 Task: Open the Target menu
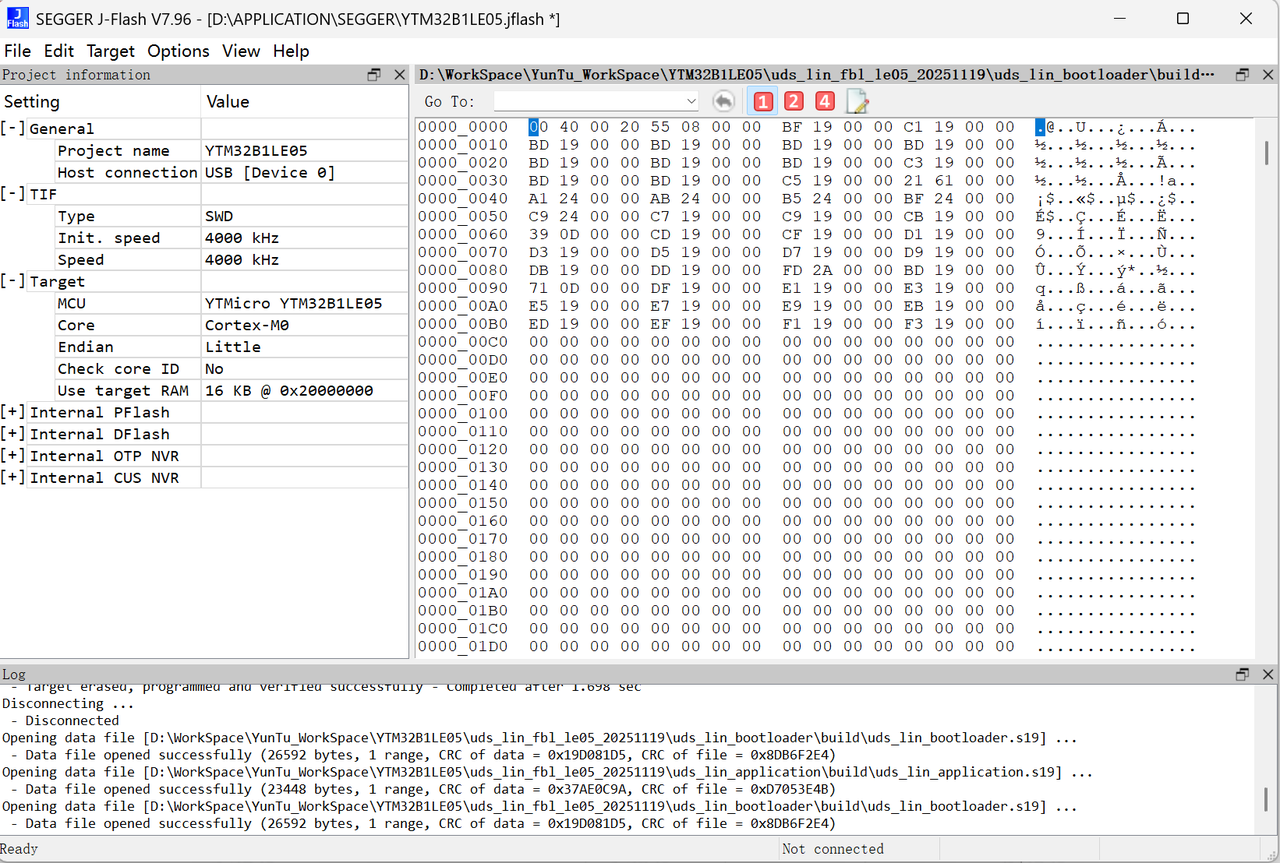110,51
